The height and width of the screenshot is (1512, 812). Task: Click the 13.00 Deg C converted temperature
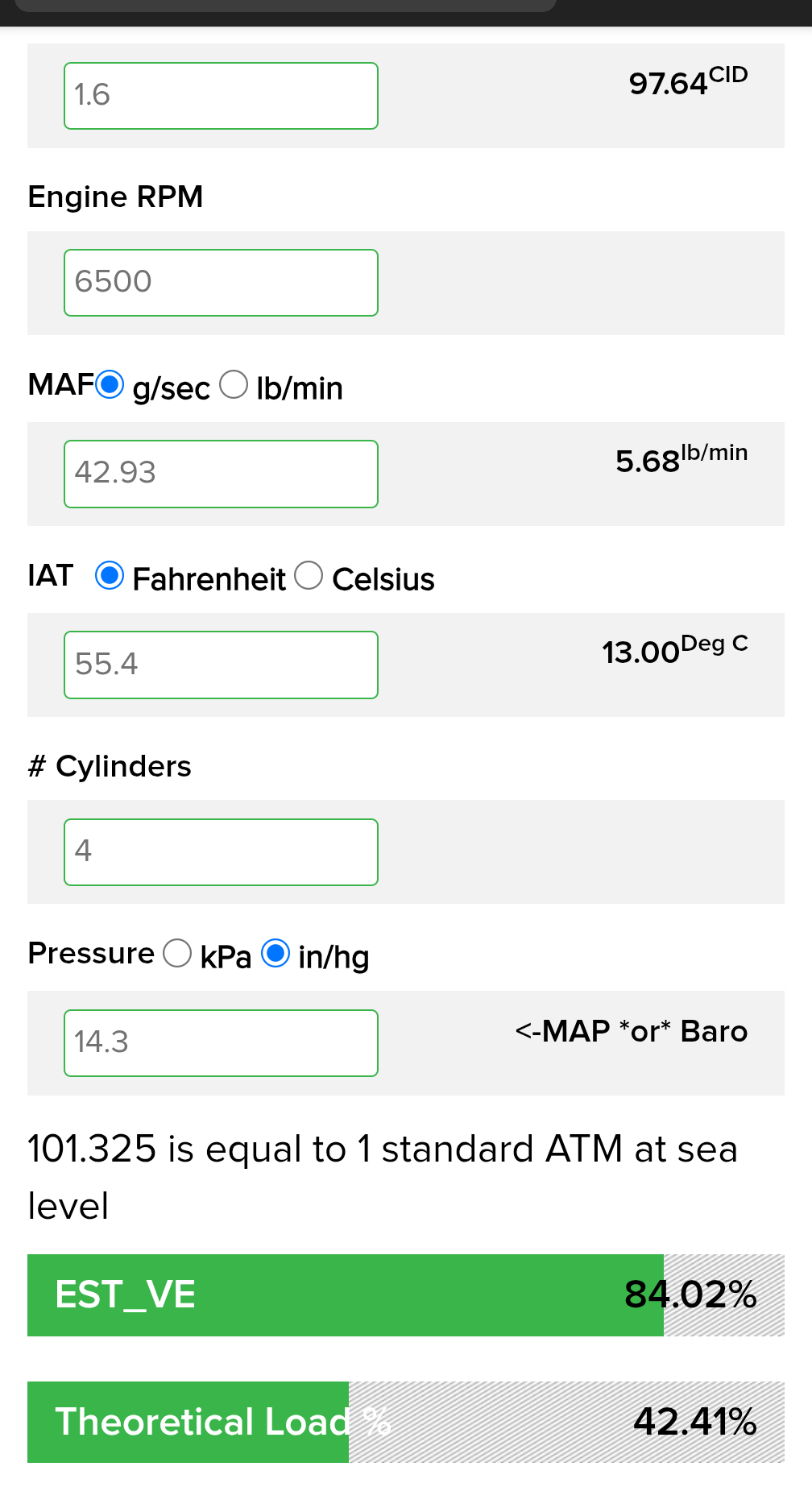(x=675, y=651)
